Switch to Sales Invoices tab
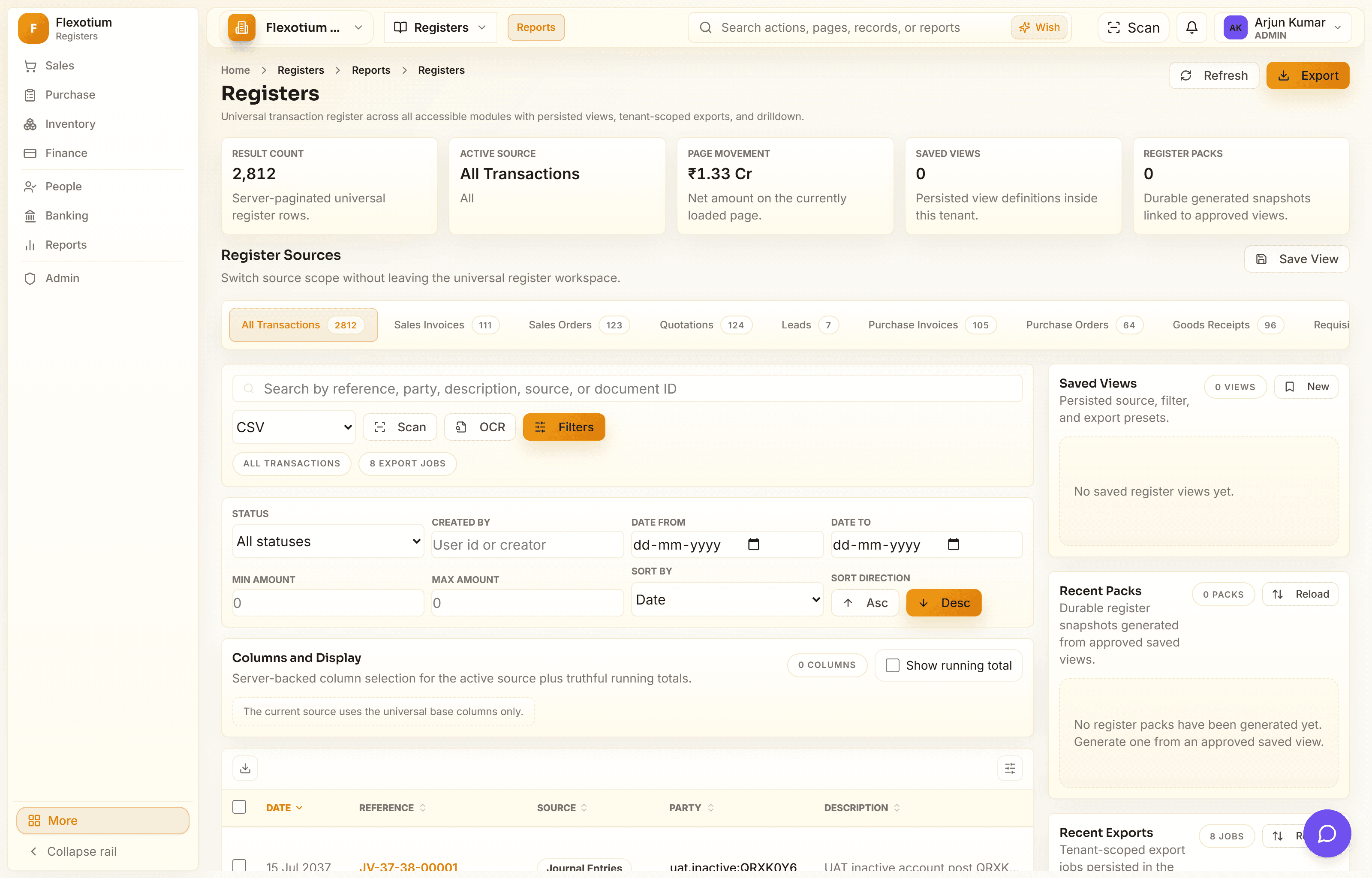The width and height of the screenshot is (1372, 878). (x=446, y=325)
